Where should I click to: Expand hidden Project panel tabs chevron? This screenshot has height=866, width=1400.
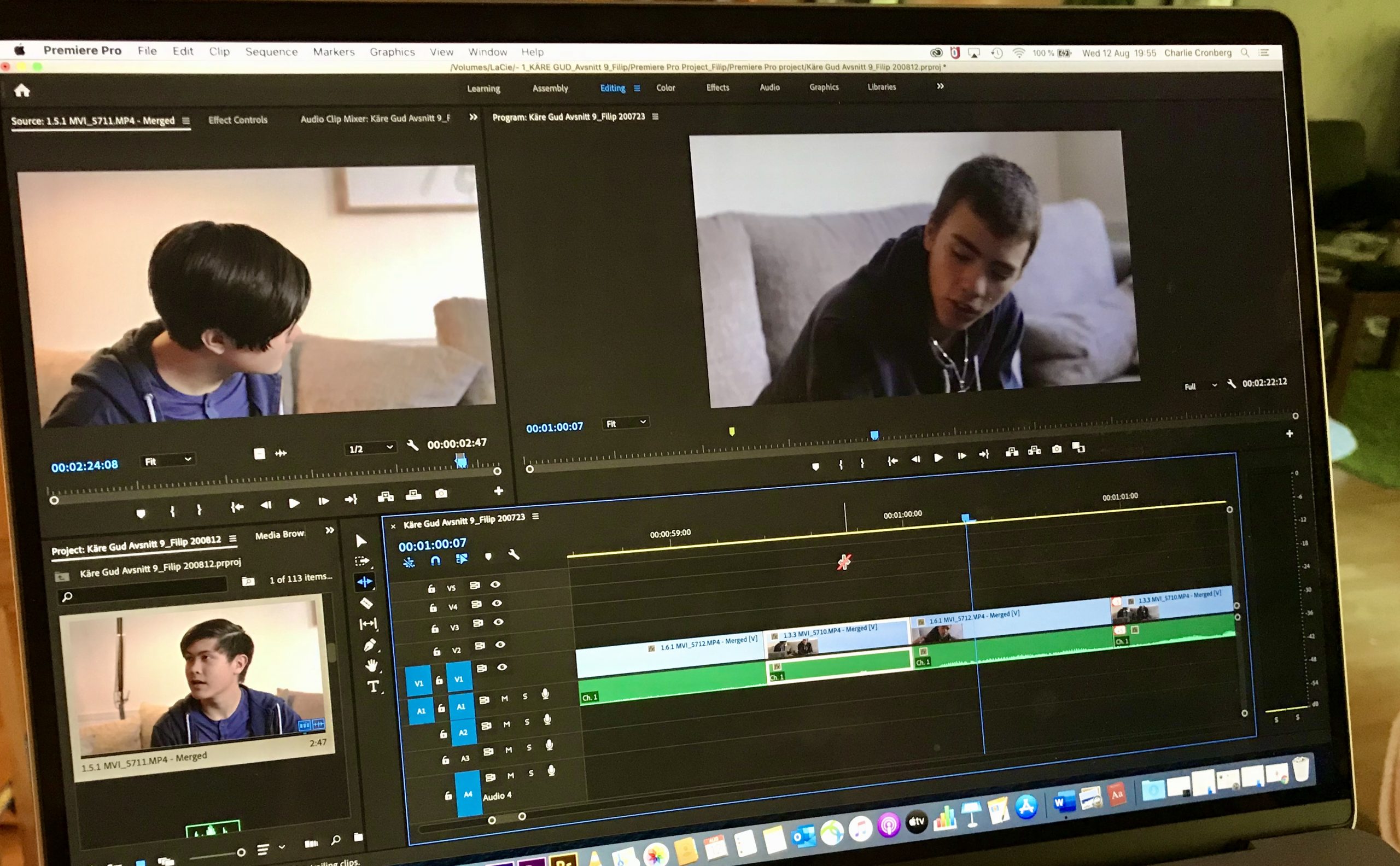click(329, 530)
